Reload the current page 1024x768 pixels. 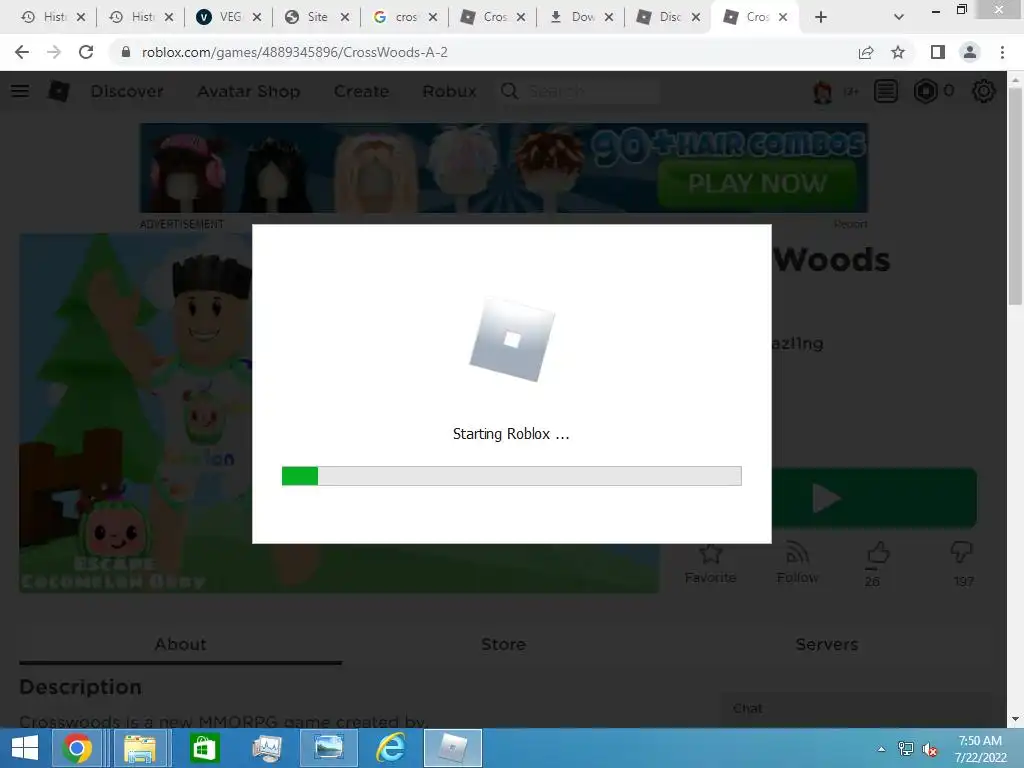tap(86, 52)
